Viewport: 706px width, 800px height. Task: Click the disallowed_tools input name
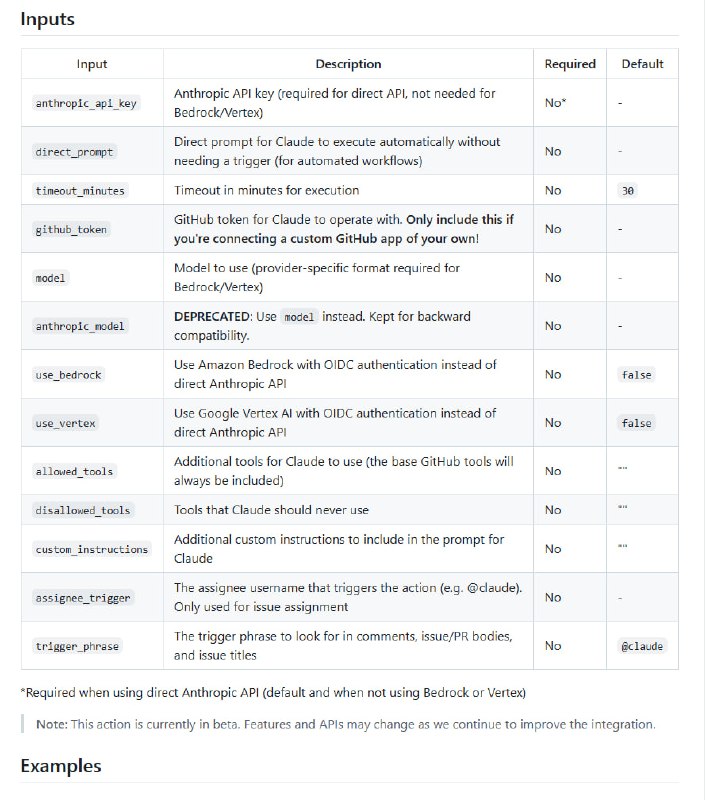pyautogui.click(x=83, y=510)
